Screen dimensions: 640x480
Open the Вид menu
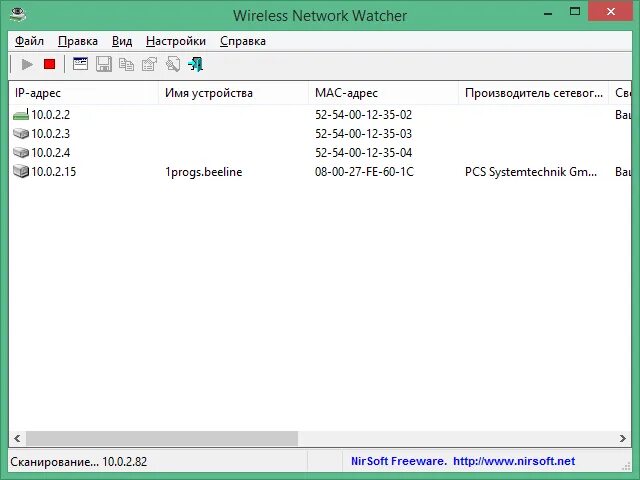point(122,41)
